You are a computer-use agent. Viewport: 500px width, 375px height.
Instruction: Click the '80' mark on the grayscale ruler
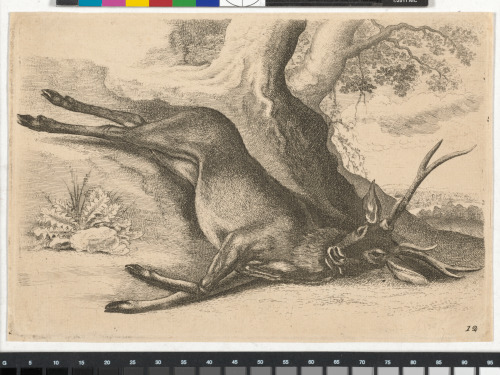pos(413,362)
